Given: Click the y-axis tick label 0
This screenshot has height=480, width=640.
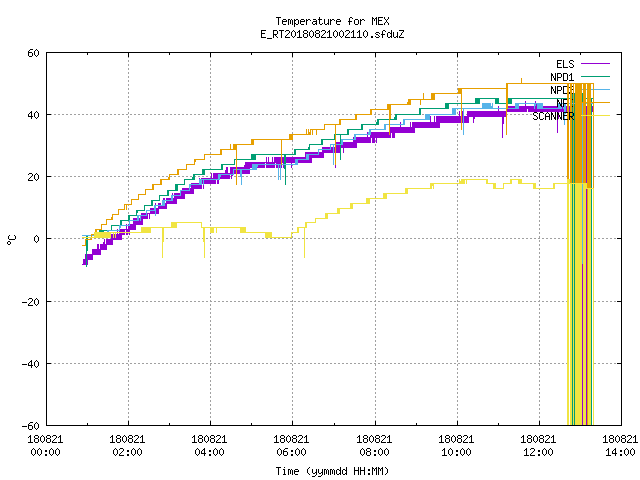Looking at the screenshot, I should pyautogui.click(x=37, y=239).
